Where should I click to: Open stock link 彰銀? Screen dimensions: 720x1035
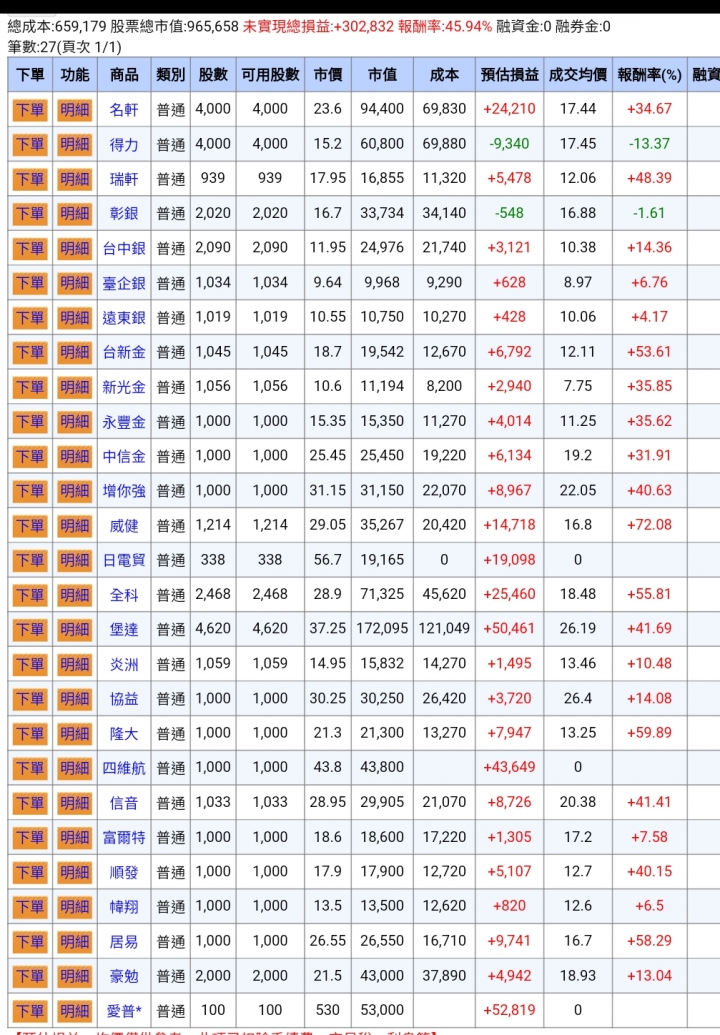coord(124,213)
